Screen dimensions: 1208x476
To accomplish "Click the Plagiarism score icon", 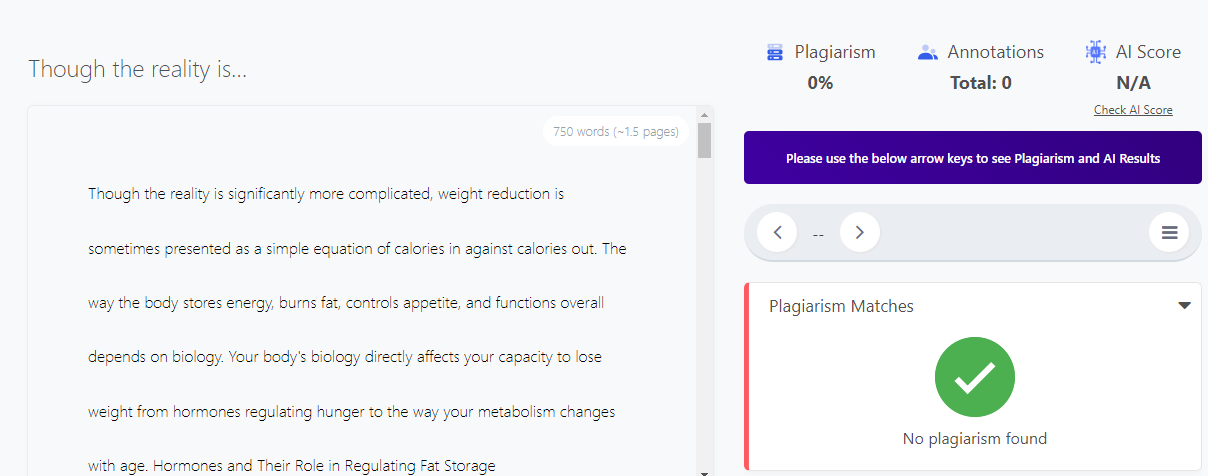I will coord(775,53).
